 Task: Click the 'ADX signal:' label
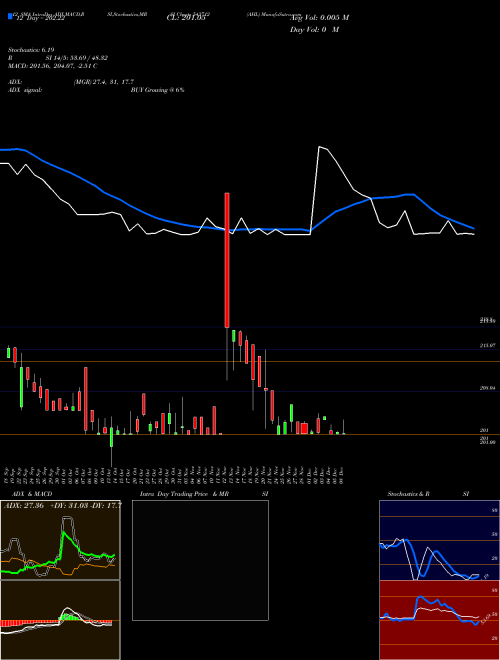point(25,90)
